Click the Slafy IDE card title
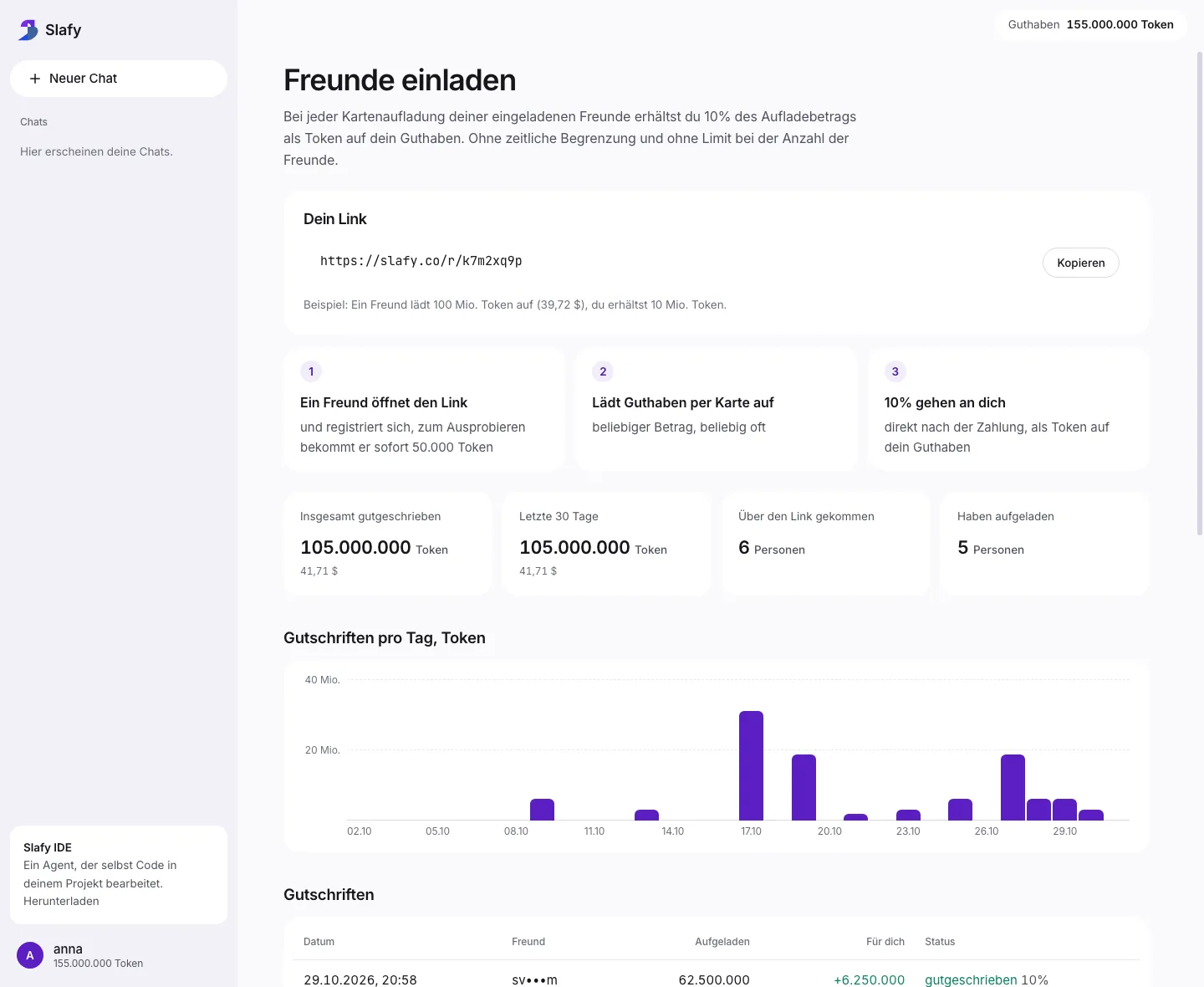The width and height of the screenshot is (1204, 987). pyautogui.click(x=48, y=847)
